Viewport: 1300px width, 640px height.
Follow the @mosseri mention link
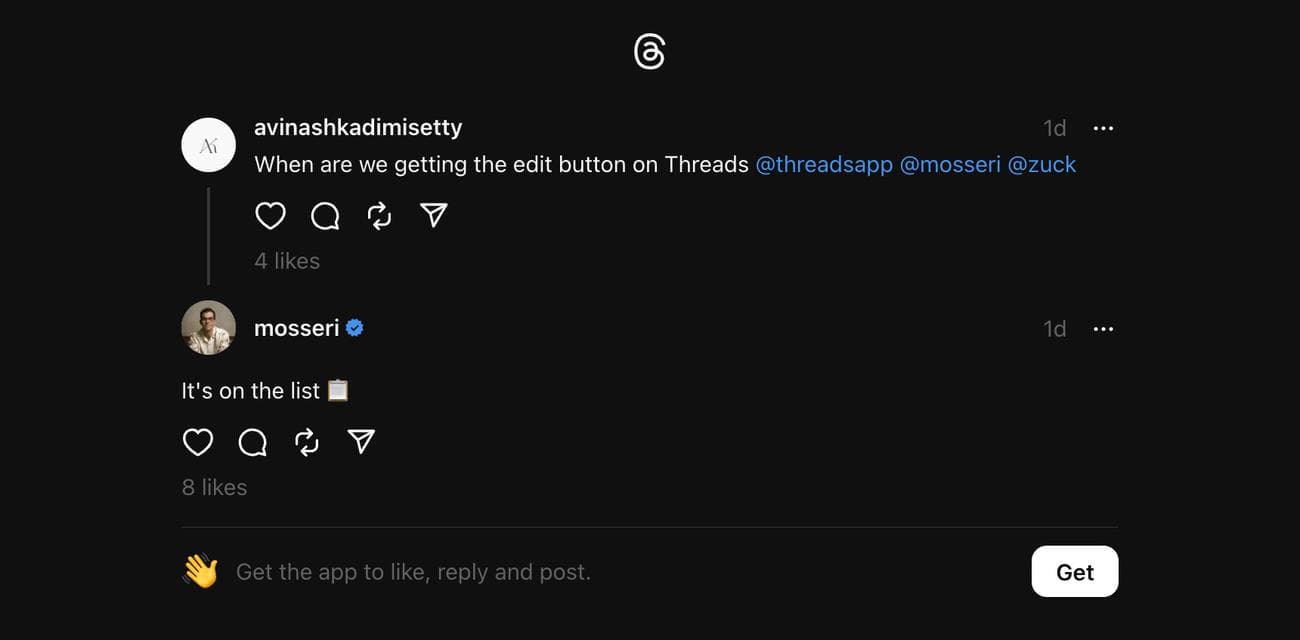click(950, 164)
